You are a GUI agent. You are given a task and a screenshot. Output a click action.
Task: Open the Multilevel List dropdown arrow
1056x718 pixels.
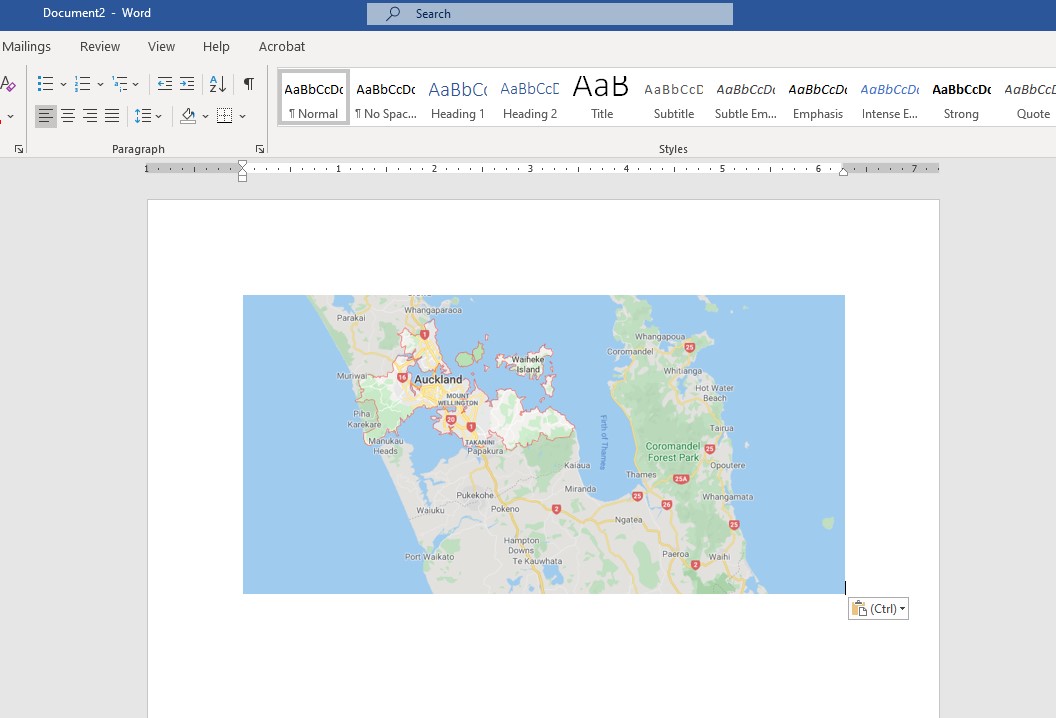point(135,84)
